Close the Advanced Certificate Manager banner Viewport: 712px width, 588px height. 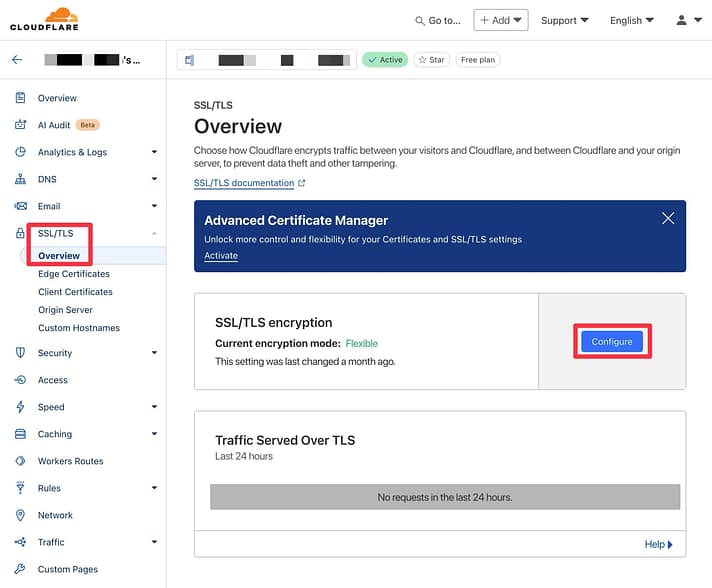[668, 218]
